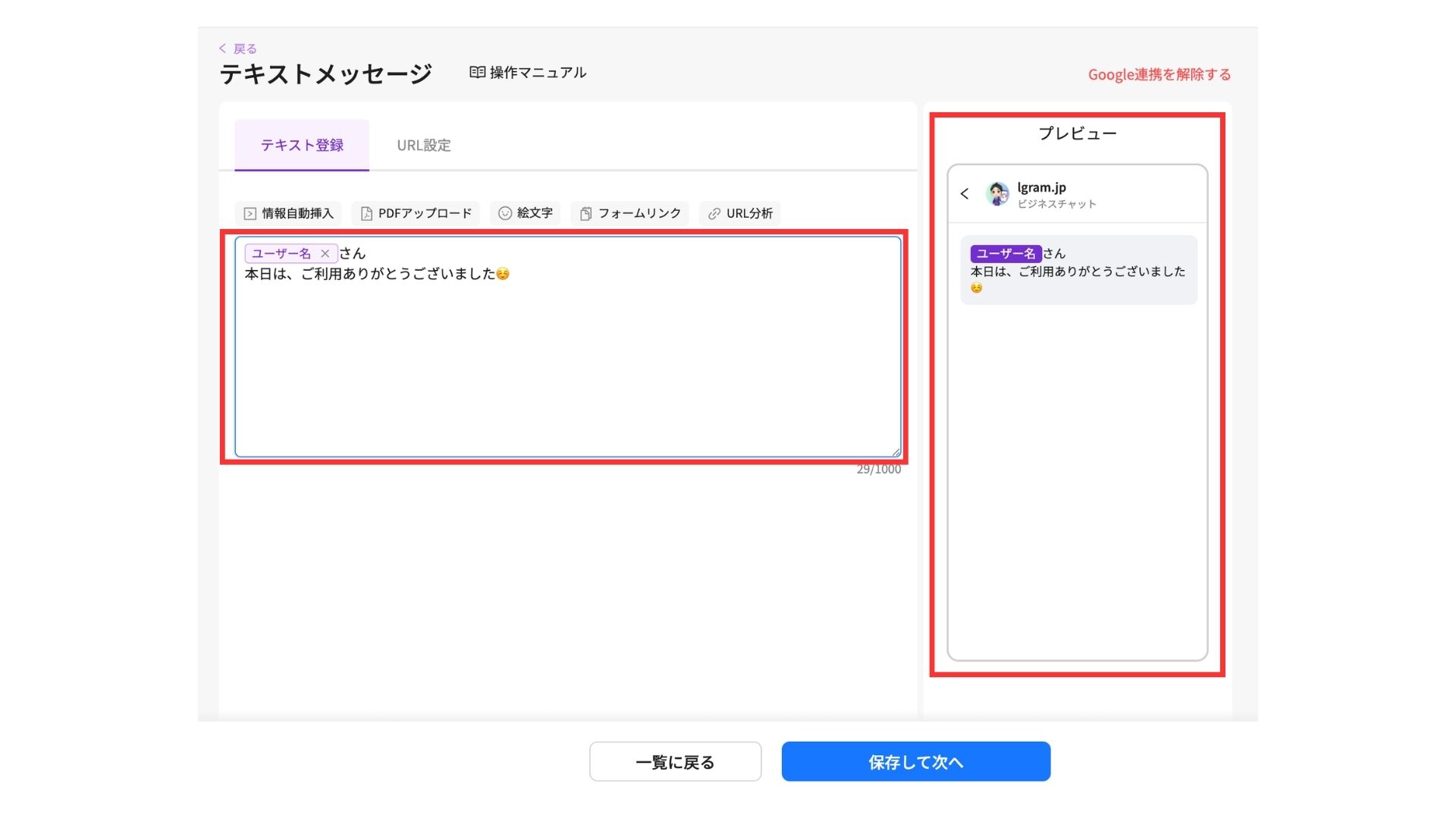
Task: Click the フォームリンク copy icon
Action: coord(585,214)
